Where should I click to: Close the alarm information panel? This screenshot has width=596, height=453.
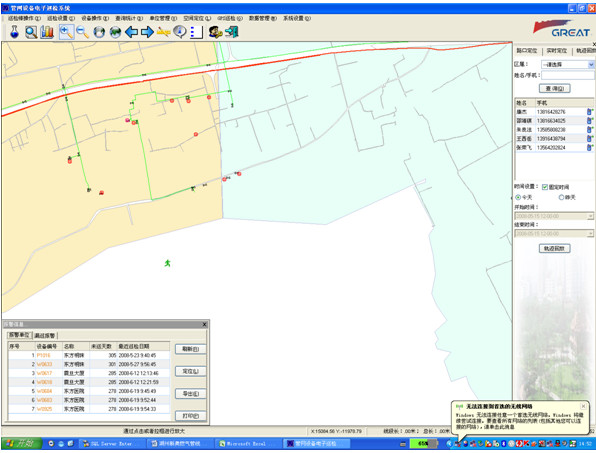[x=204, y=324]
